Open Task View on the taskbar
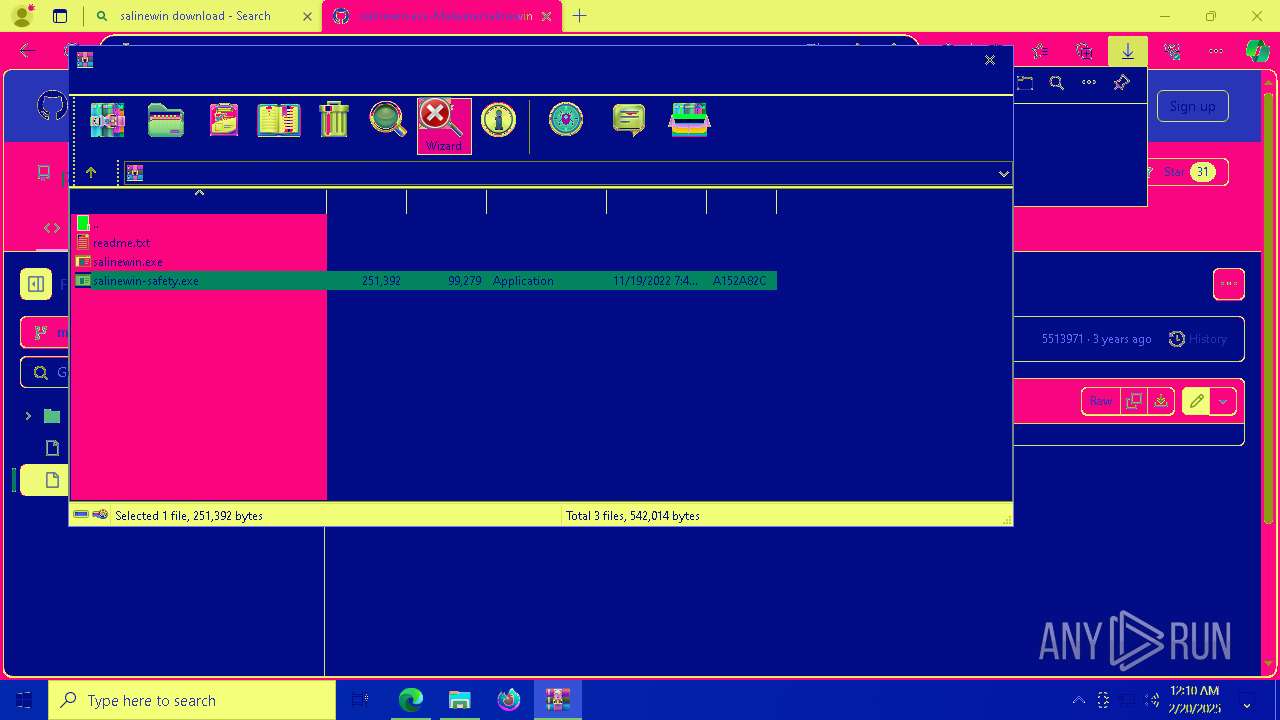The width and height of the screenshot is (1280, 720). coord(361,700)
